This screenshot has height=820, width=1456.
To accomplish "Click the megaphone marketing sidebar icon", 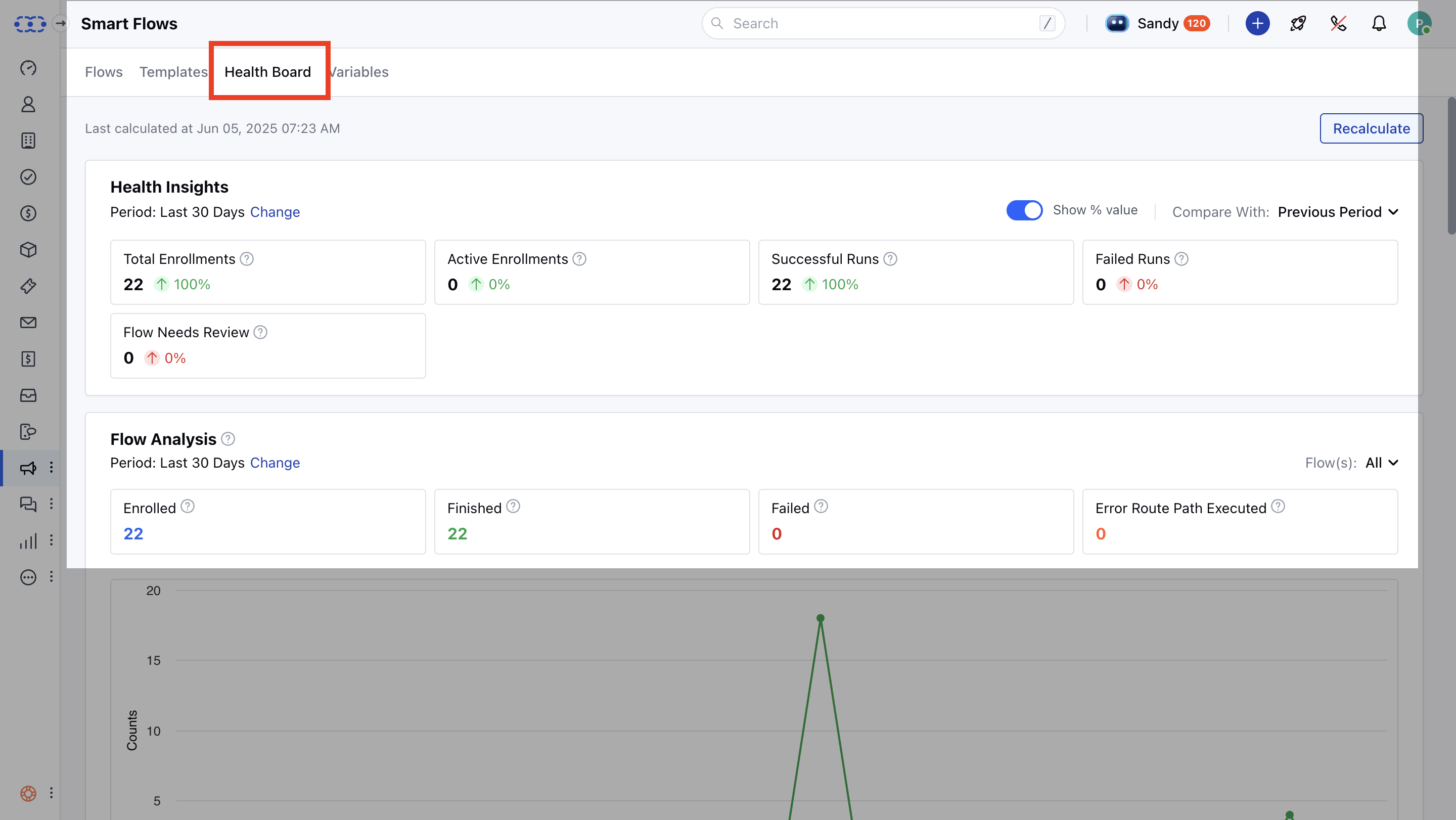I will click(28, 467).
